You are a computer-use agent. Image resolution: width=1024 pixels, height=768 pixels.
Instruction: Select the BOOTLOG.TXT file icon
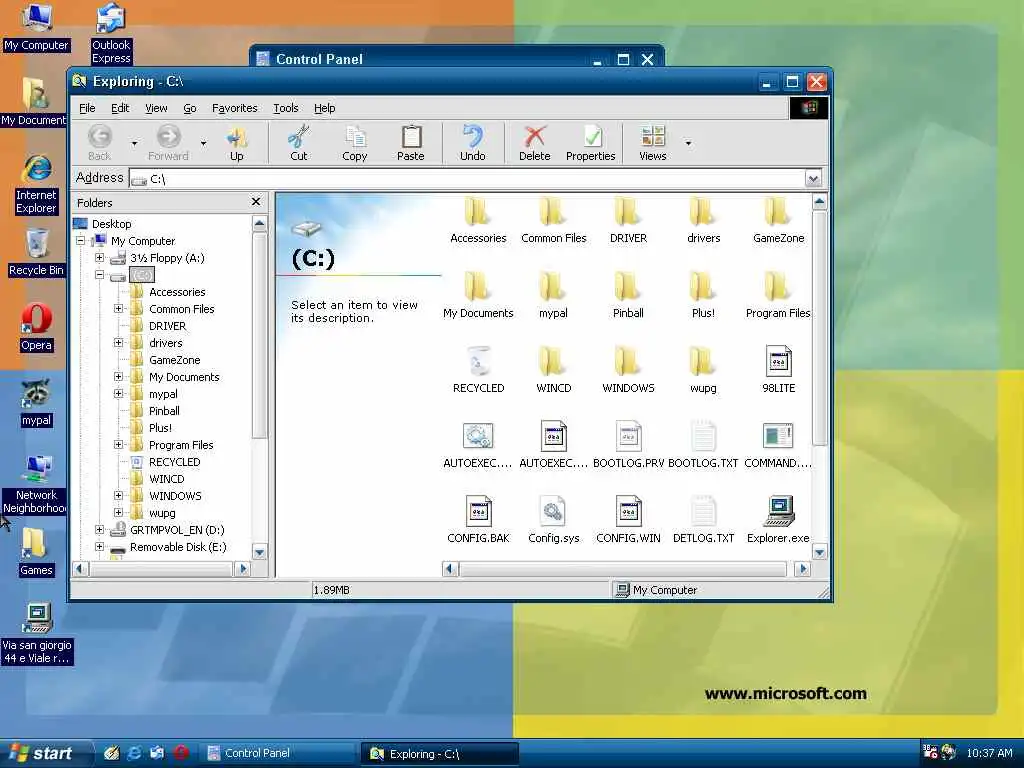click(x=703, y=436)
